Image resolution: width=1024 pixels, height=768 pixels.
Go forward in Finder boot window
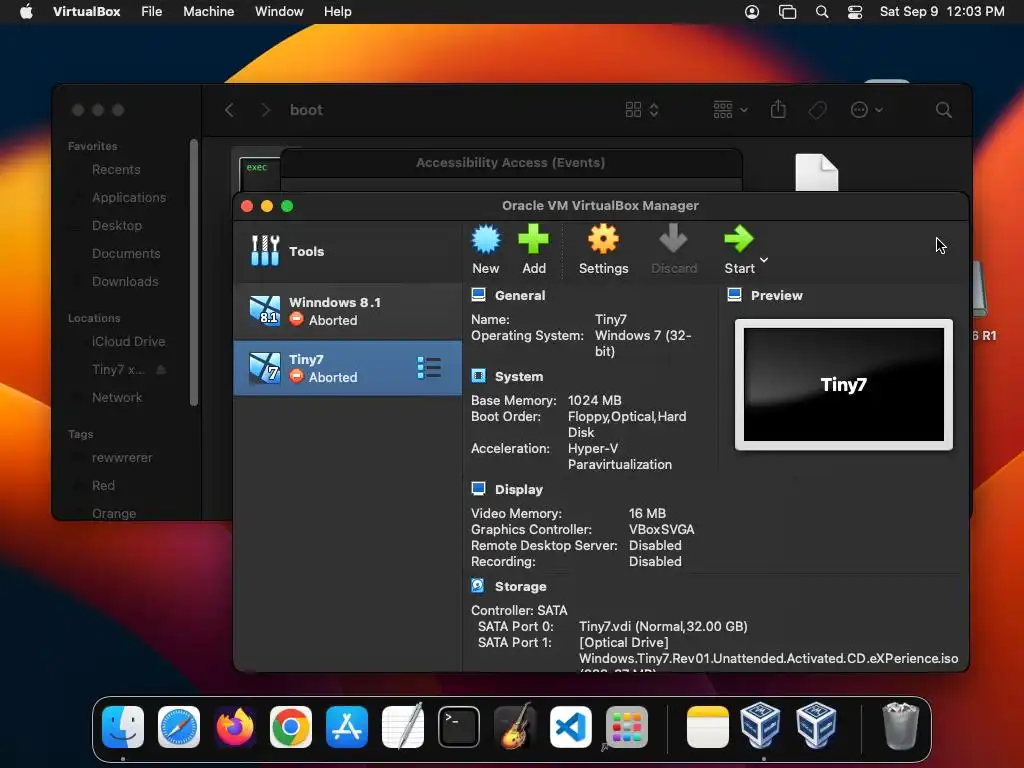click(x=265, y=110)
